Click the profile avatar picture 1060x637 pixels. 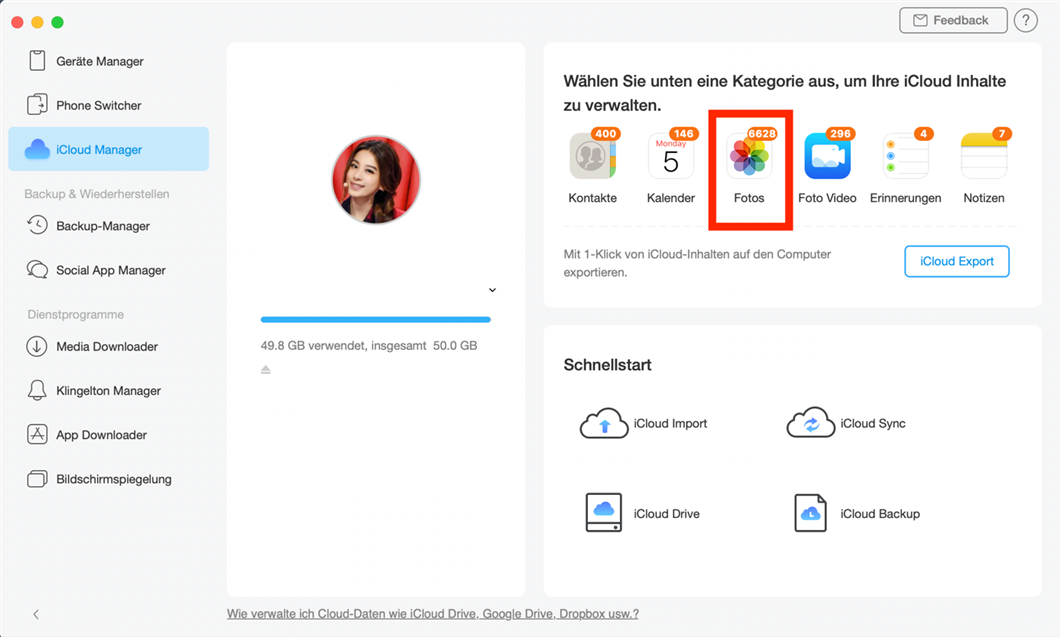tap(376, 180)
